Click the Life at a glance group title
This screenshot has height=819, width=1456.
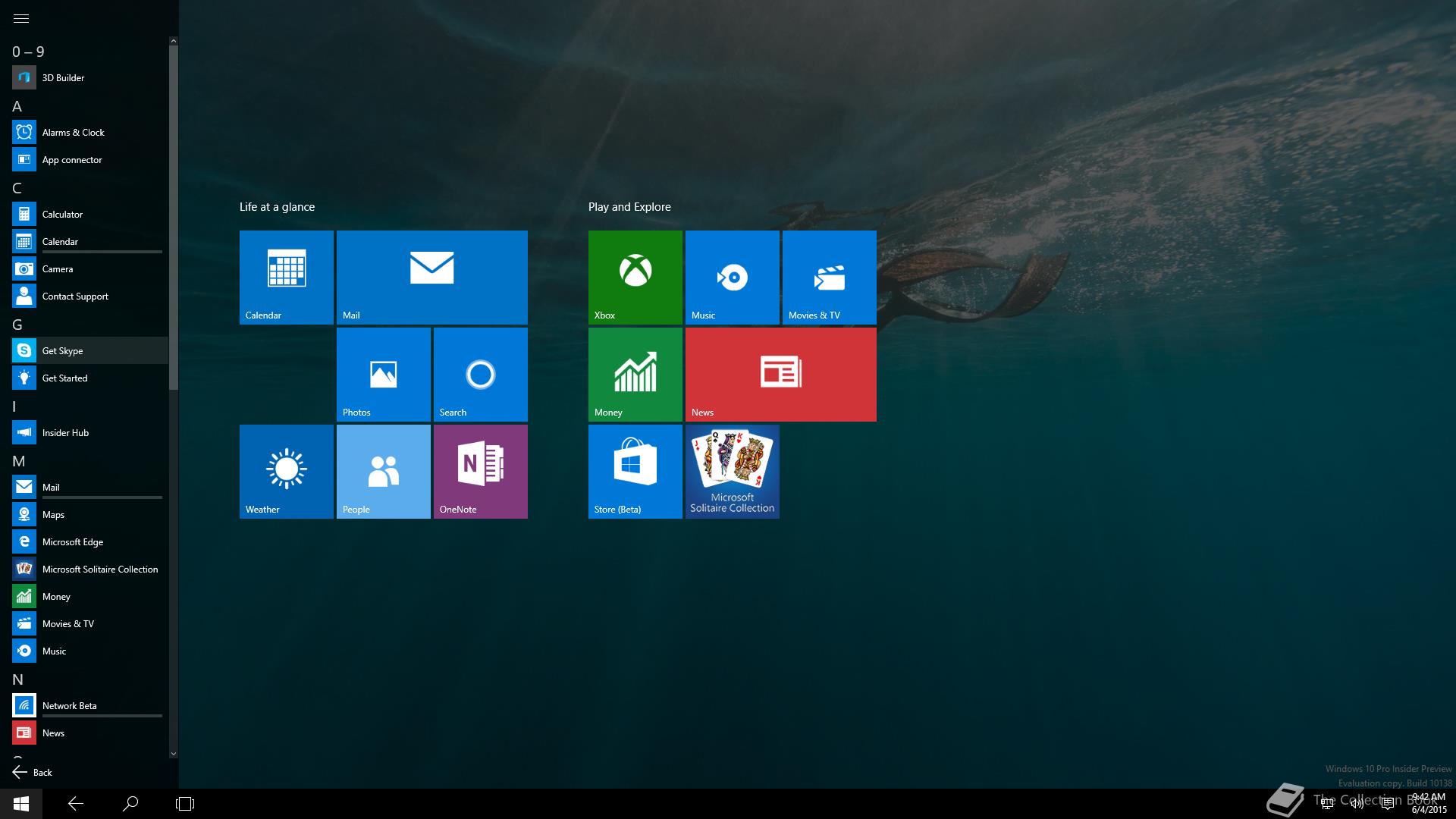coord(277,206)
